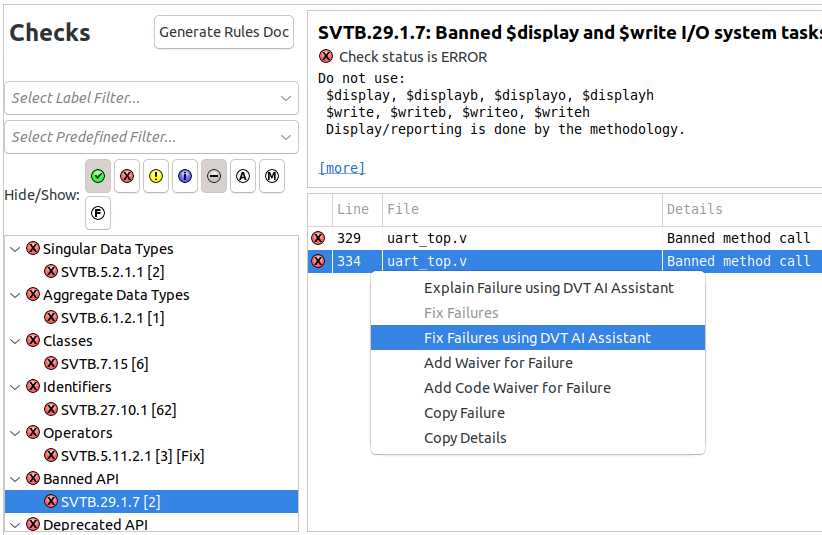Click the blue info filter icon
This screenshot has width=822, height=535.
point(185,176)
